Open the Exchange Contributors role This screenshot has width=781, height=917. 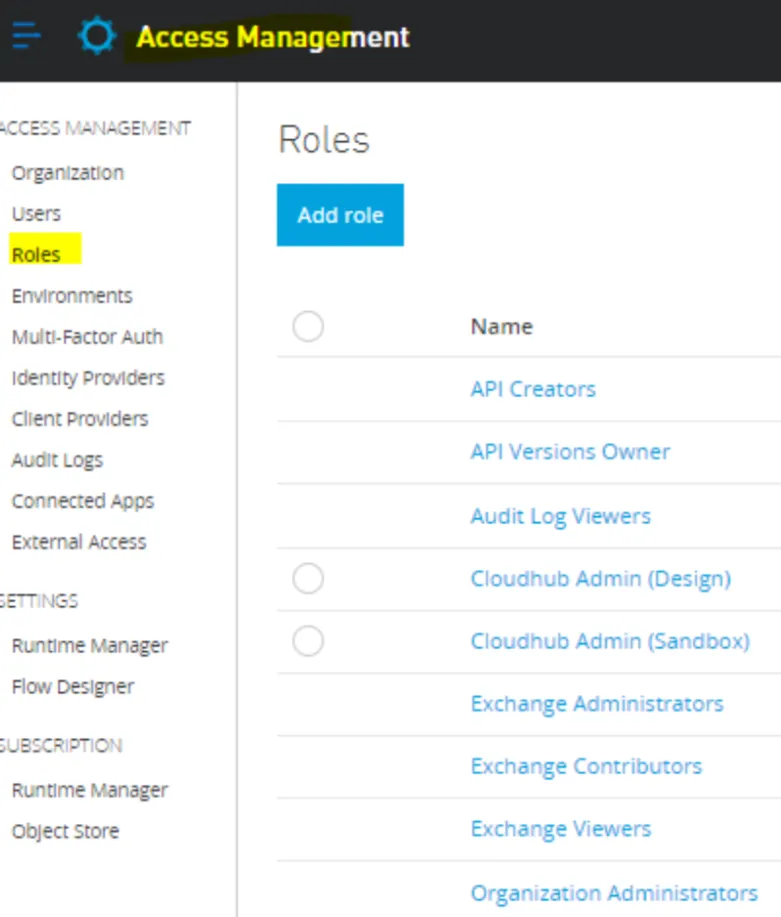586,767
